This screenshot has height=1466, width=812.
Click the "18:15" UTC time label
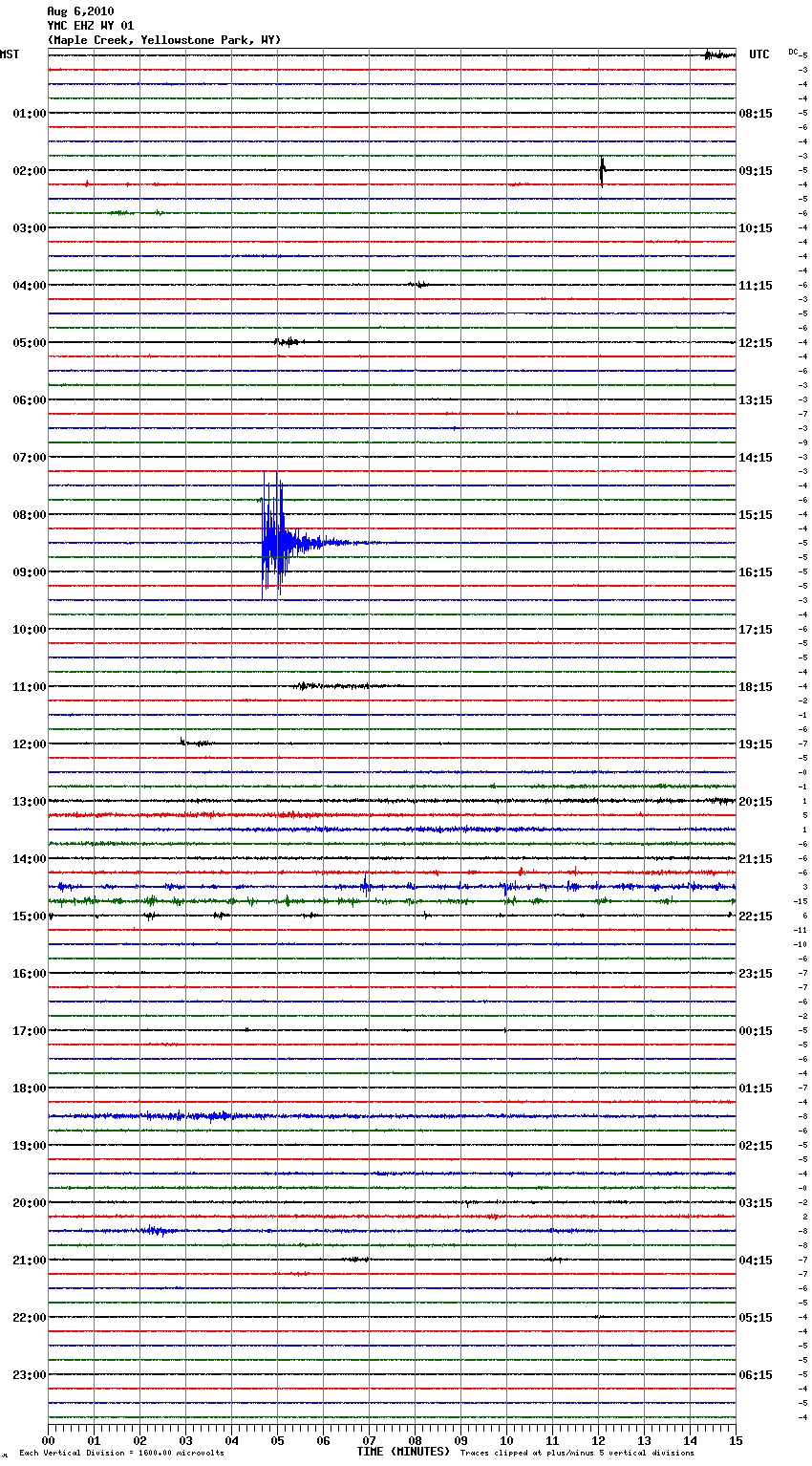point(756,687)
